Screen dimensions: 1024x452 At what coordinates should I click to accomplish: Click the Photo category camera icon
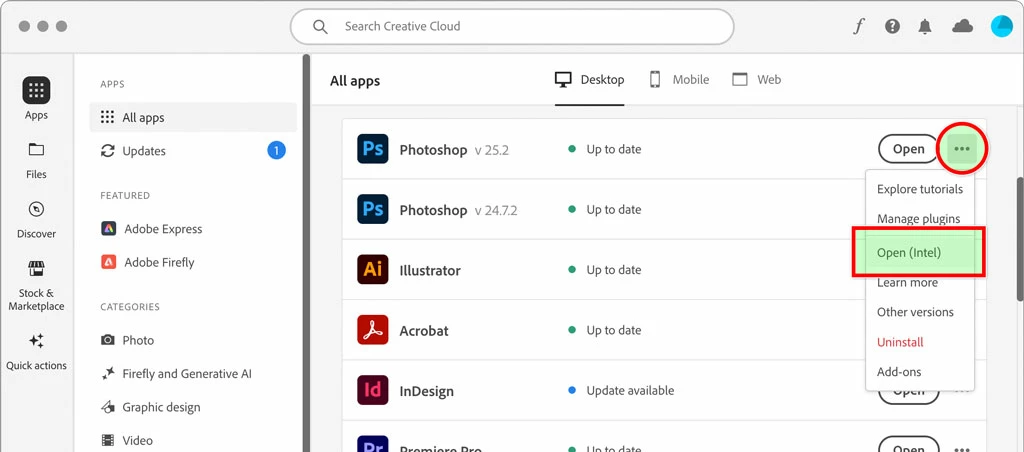tap(108, 340)
